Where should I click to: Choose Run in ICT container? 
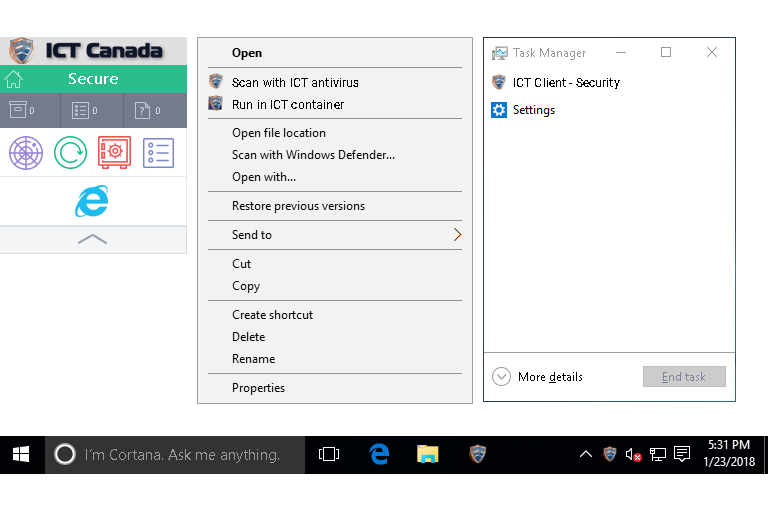(x=288, y=105)
